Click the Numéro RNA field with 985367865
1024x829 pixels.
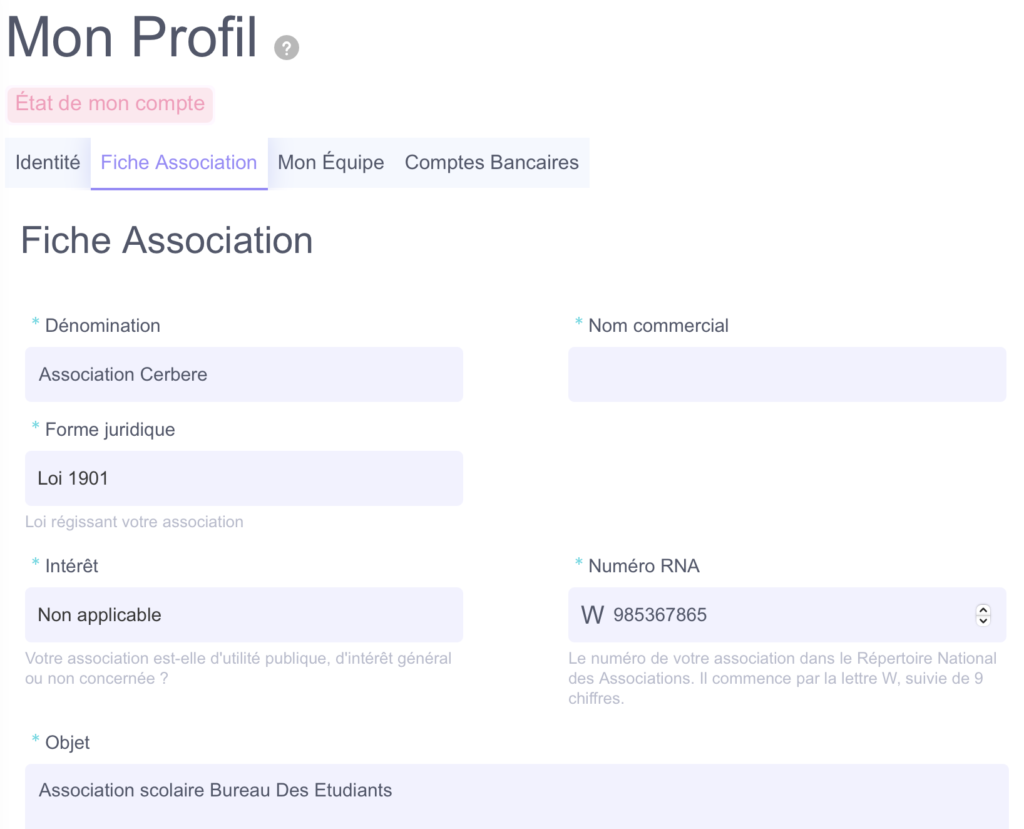(x=787, y=615)
